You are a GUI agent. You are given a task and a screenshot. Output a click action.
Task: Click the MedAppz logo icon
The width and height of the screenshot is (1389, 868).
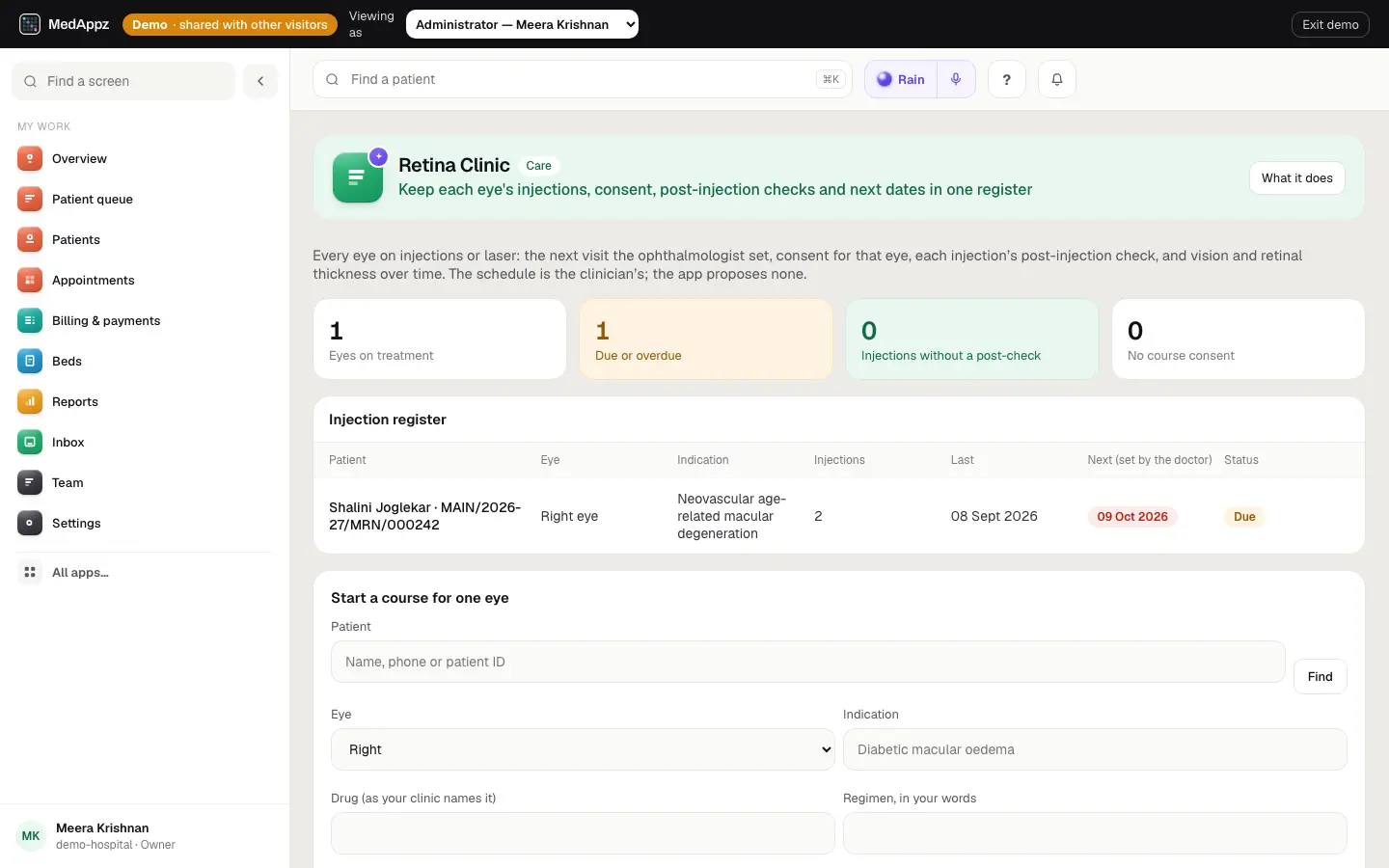[30, 24]
